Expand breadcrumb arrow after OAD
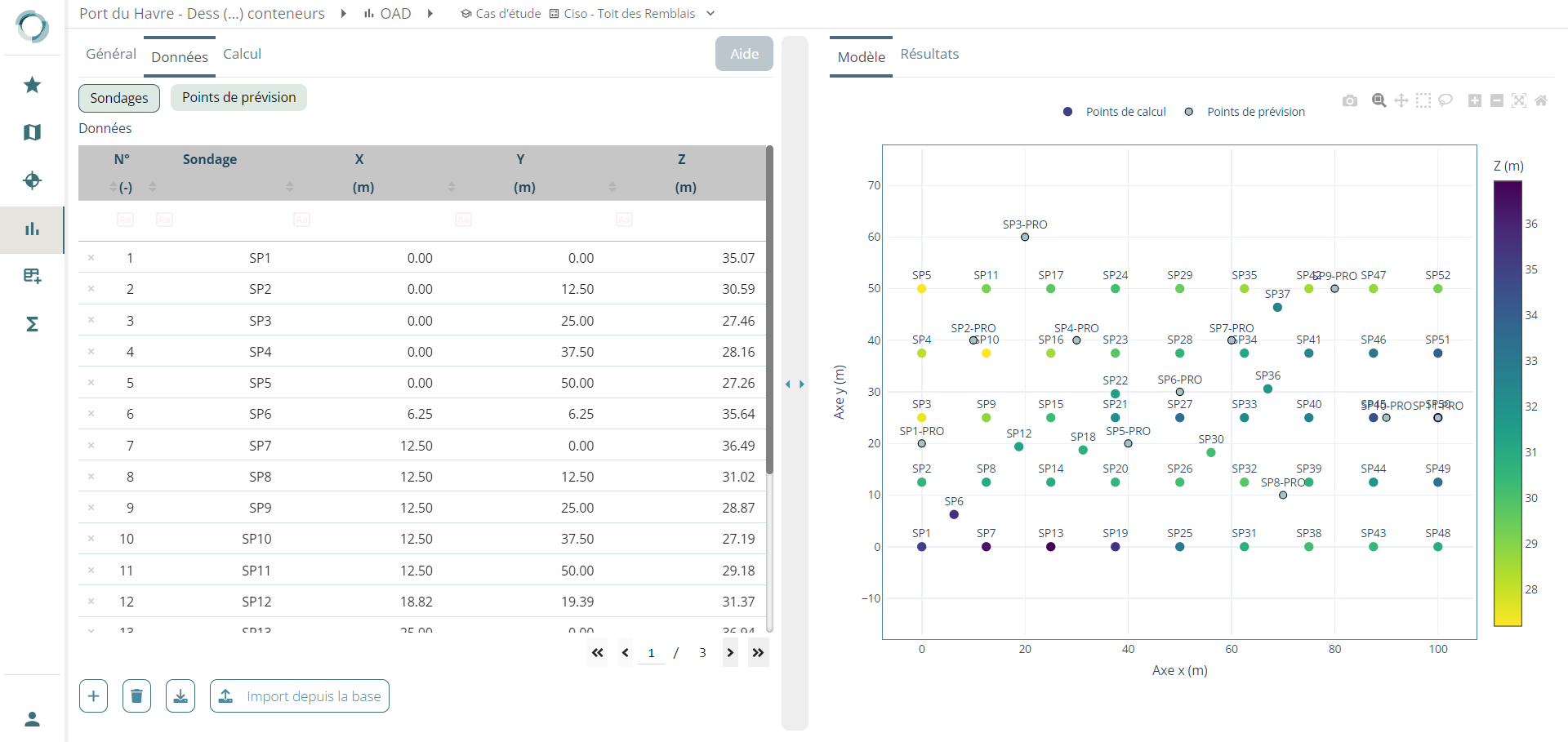 click(x=430, y=14)
